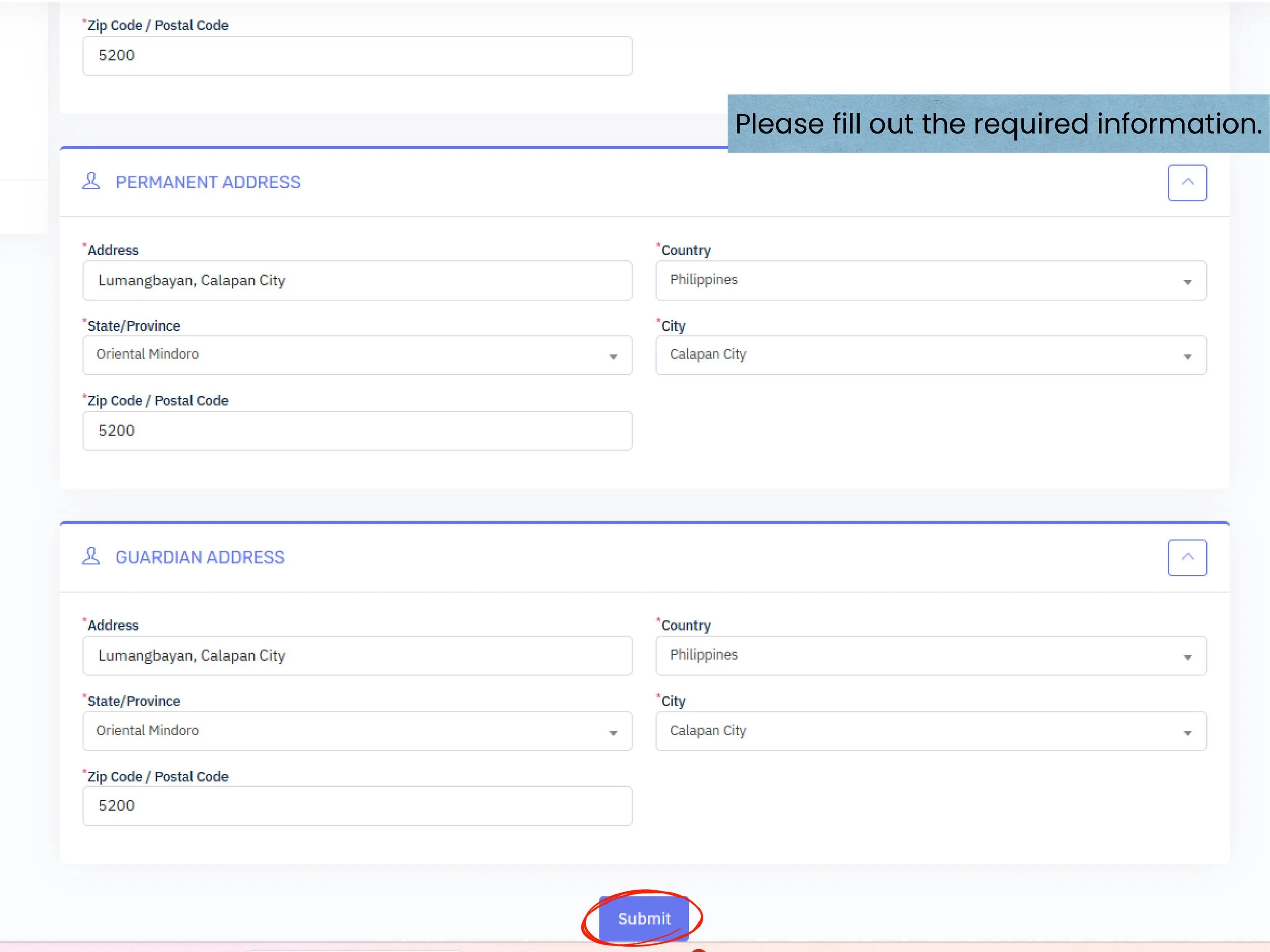
Task: Select the PERMANENT ADDRESS section header
Action: (208, 182)
